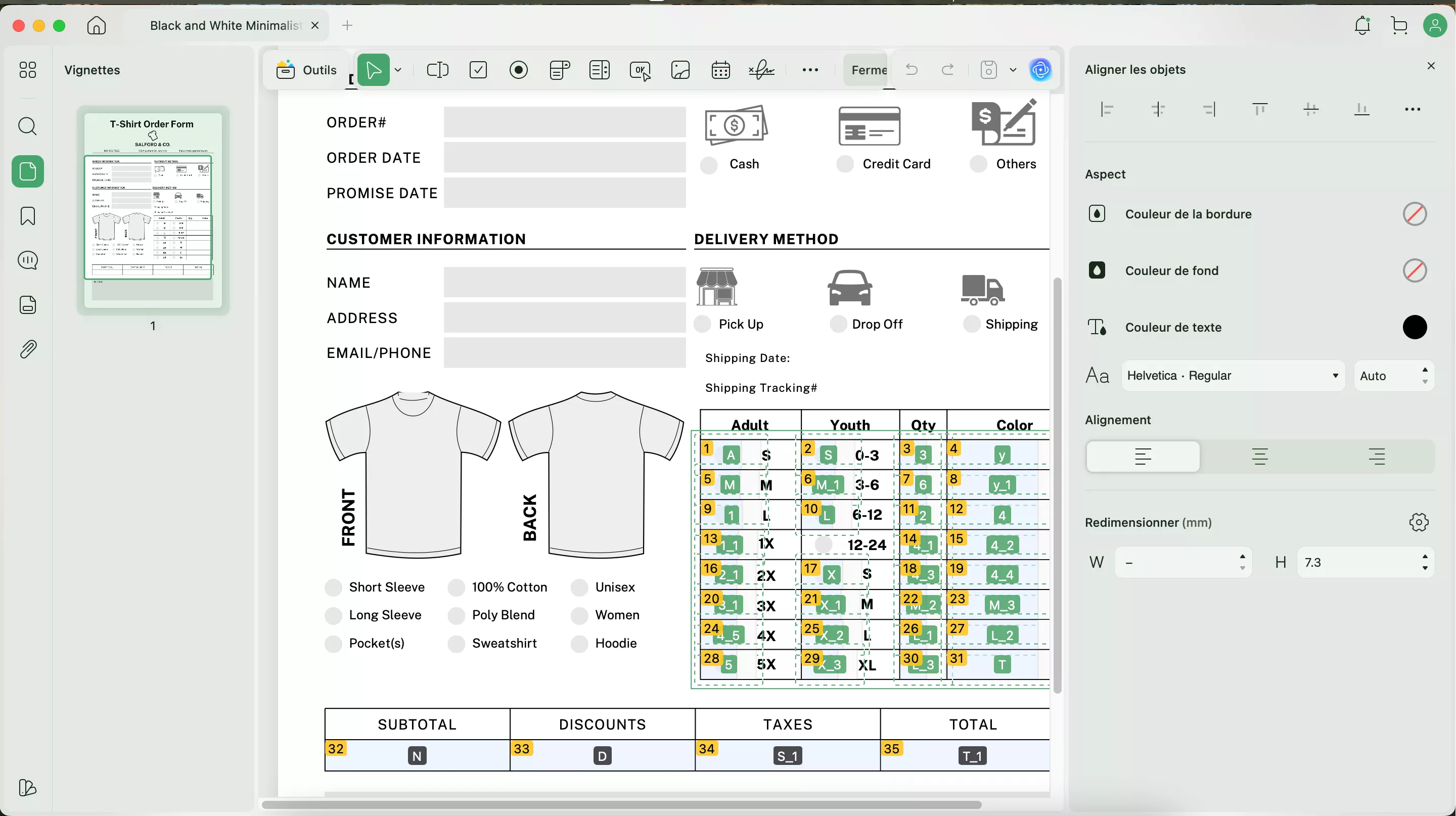Viewport: 1456px width, 816px height.
Task: Align objects to the left edge
Action: pos(1107,110)
